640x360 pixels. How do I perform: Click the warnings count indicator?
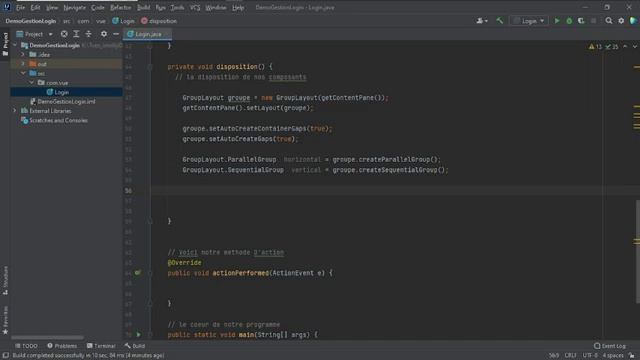(595, 47)
